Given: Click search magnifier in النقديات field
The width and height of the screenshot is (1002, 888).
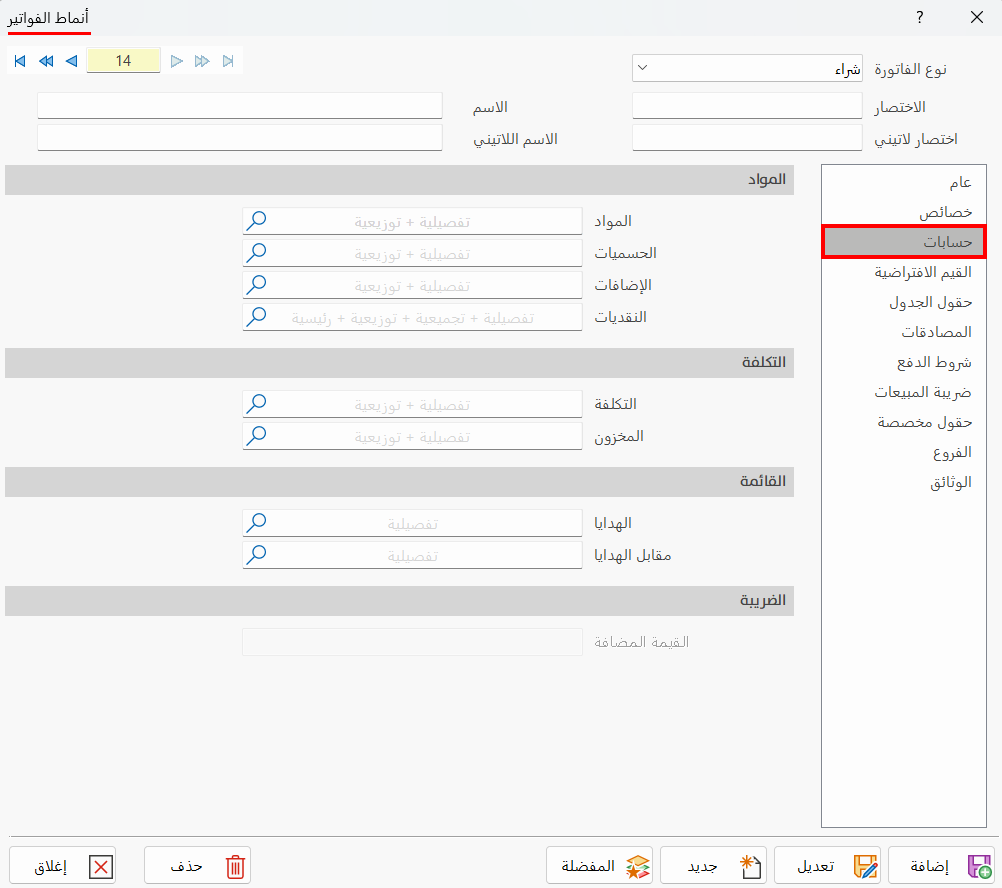Looking at the screenshot, I should [256, 316].
